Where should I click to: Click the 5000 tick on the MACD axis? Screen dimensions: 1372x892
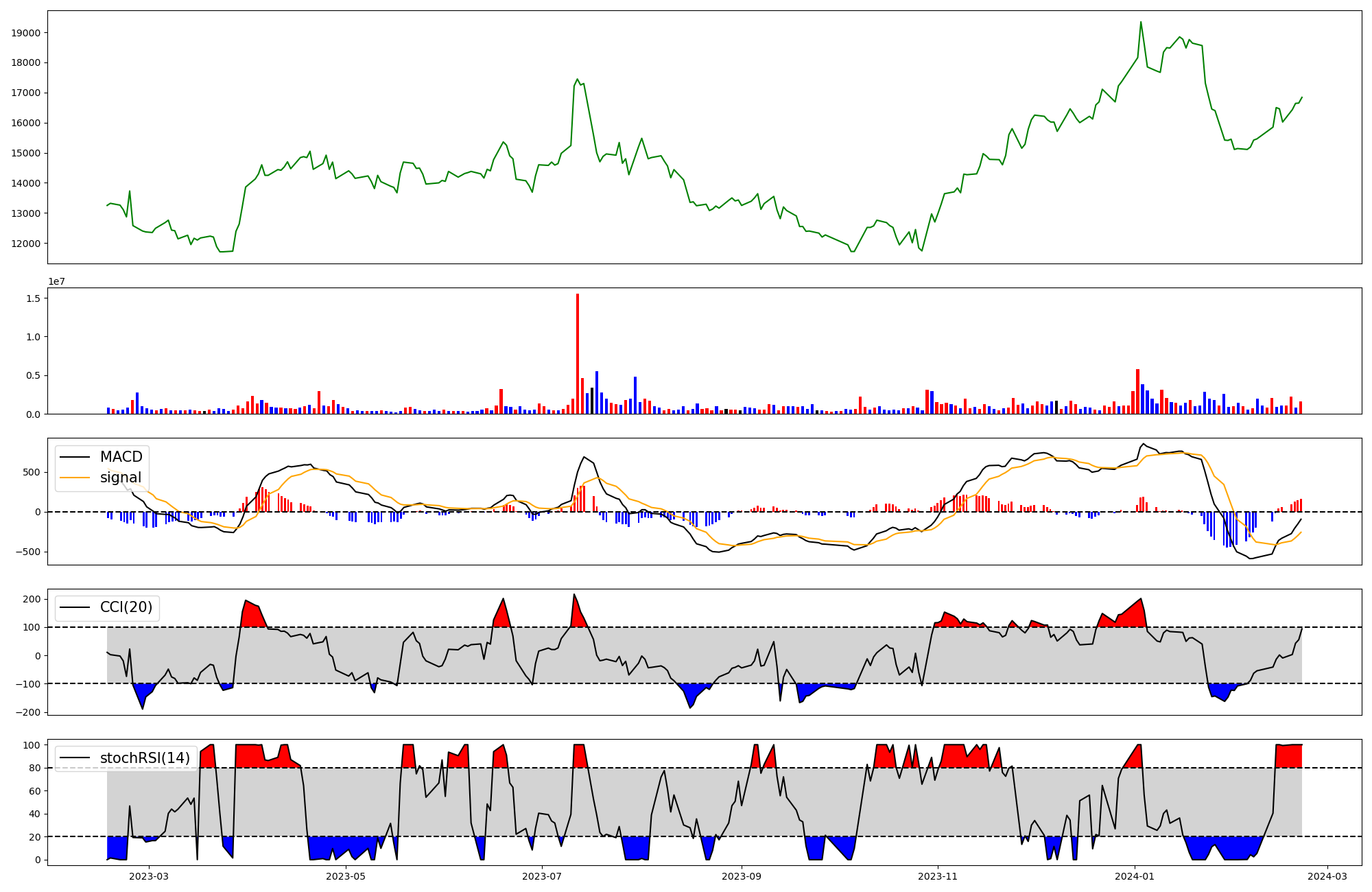click(x=30, y=472)
